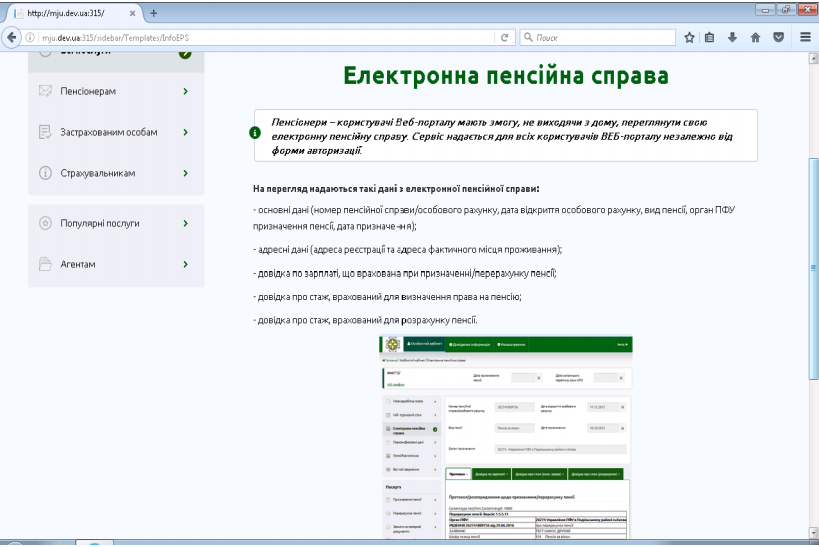Open the Агентам sidebar item

(116, 264)
